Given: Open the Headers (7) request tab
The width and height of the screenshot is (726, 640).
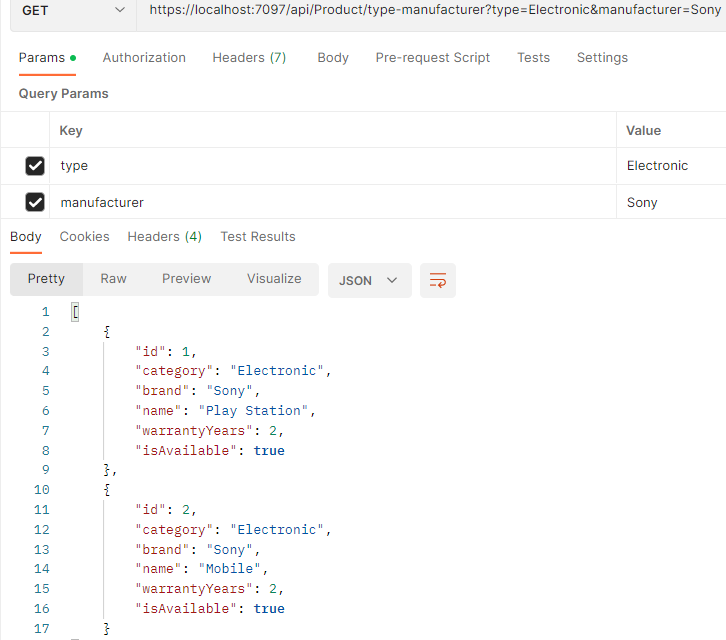Looking at the screenshot, I should pos(249,58).
